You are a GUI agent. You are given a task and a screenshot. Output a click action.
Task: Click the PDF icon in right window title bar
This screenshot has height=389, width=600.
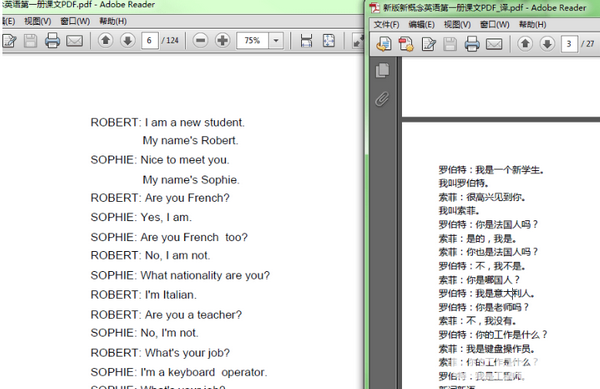tap(375, 7)
